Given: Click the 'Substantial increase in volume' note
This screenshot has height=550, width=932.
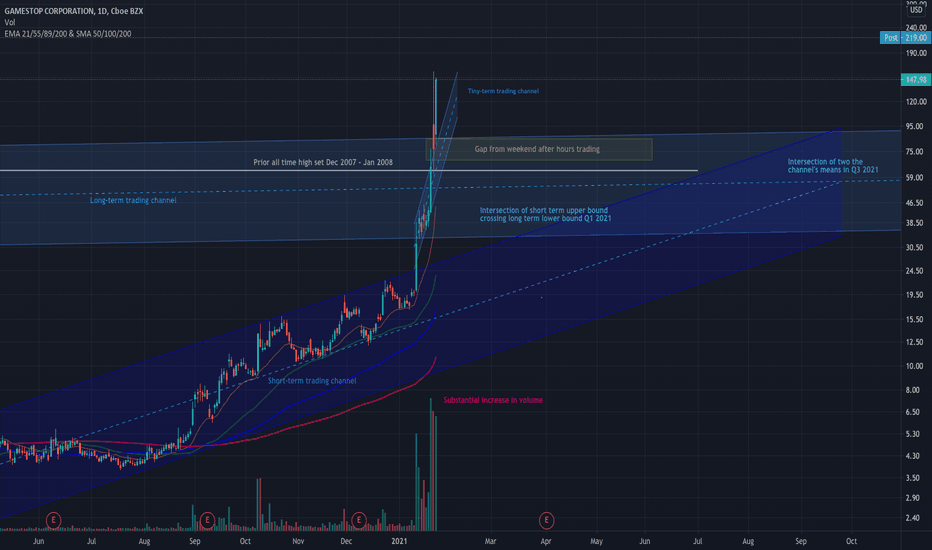Looking at the screenshot, I should pyautogui.click(x=493, y=400).
